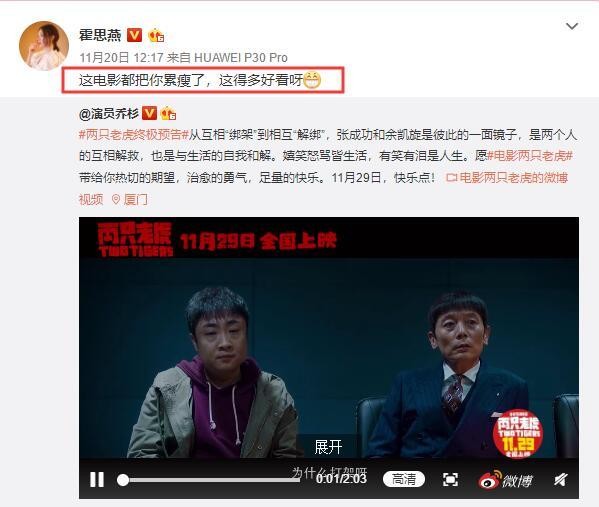
Task: Click the Weibo logo in player
Action: 505,480
